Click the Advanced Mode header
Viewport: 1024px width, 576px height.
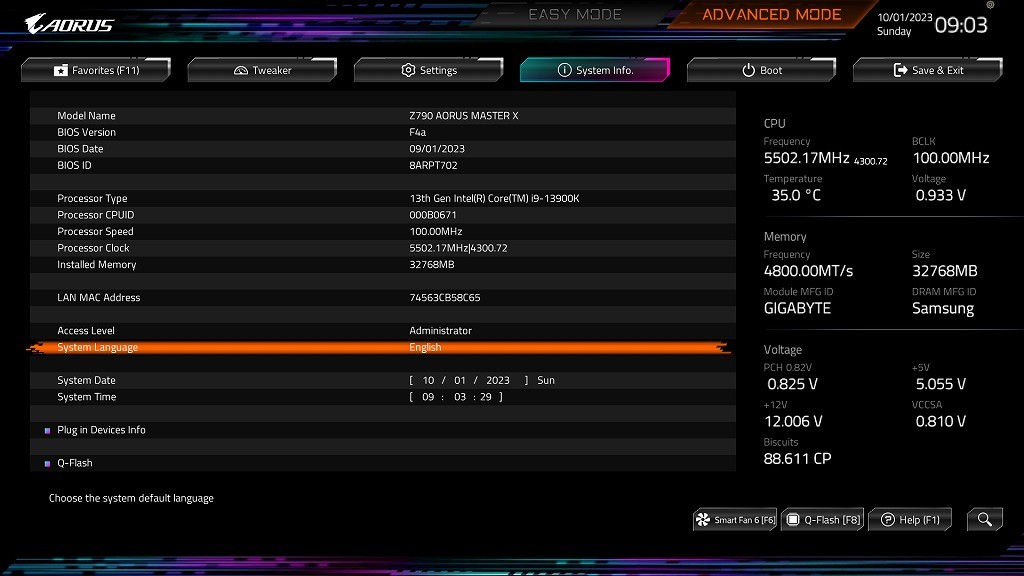(771, 14)
